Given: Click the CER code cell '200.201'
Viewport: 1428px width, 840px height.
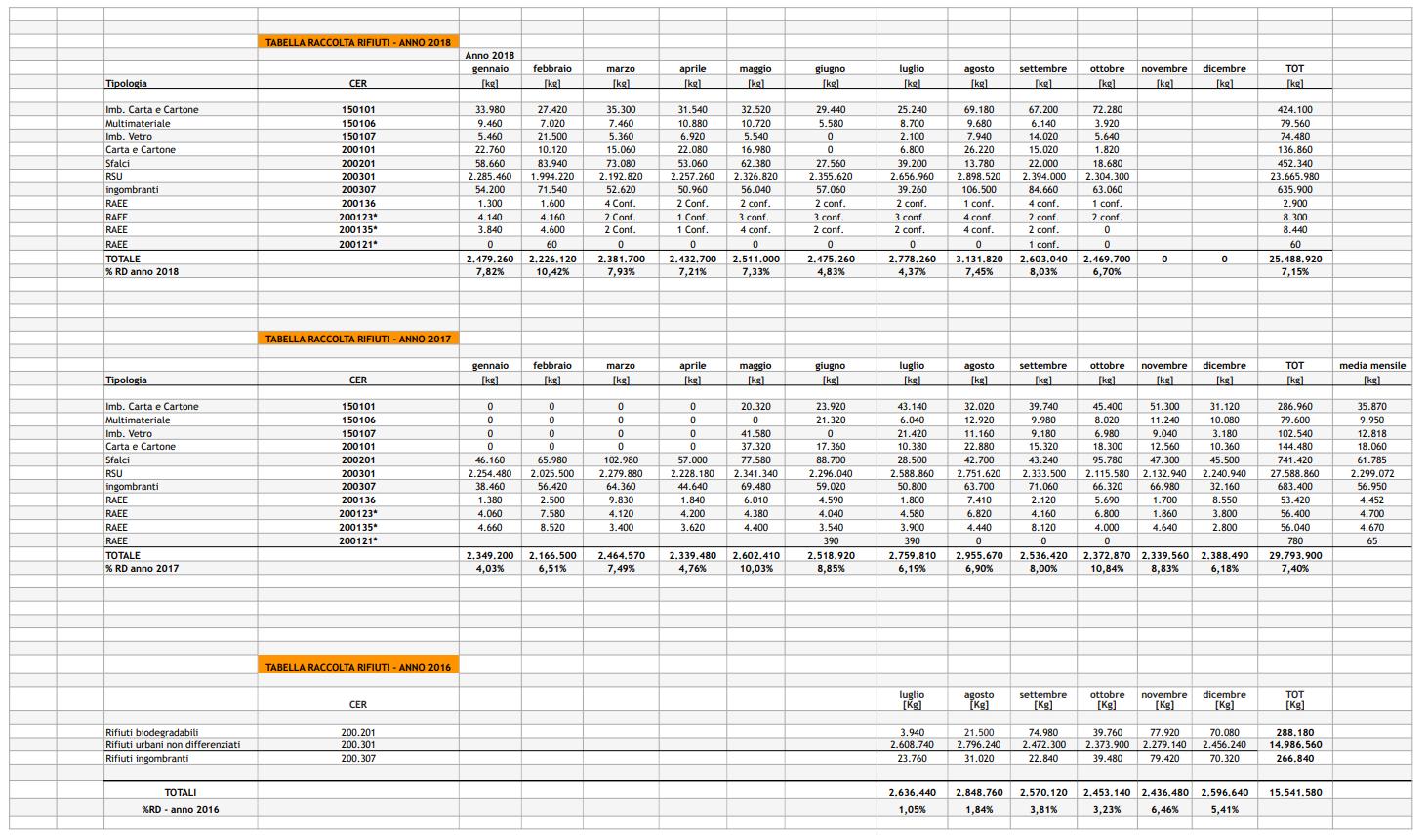Looking at the screenshot, I should tap(357, 732).
